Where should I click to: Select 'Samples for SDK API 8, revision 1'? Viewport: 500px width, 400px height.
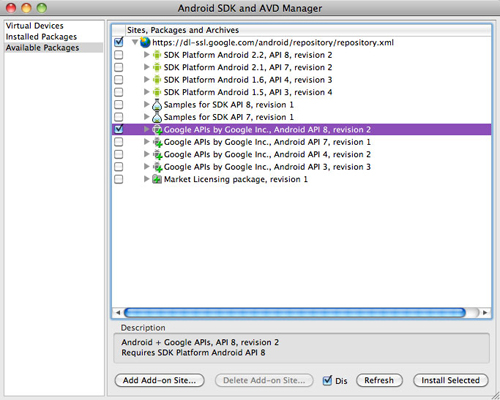pyautogui.click(x=229, y=105)
